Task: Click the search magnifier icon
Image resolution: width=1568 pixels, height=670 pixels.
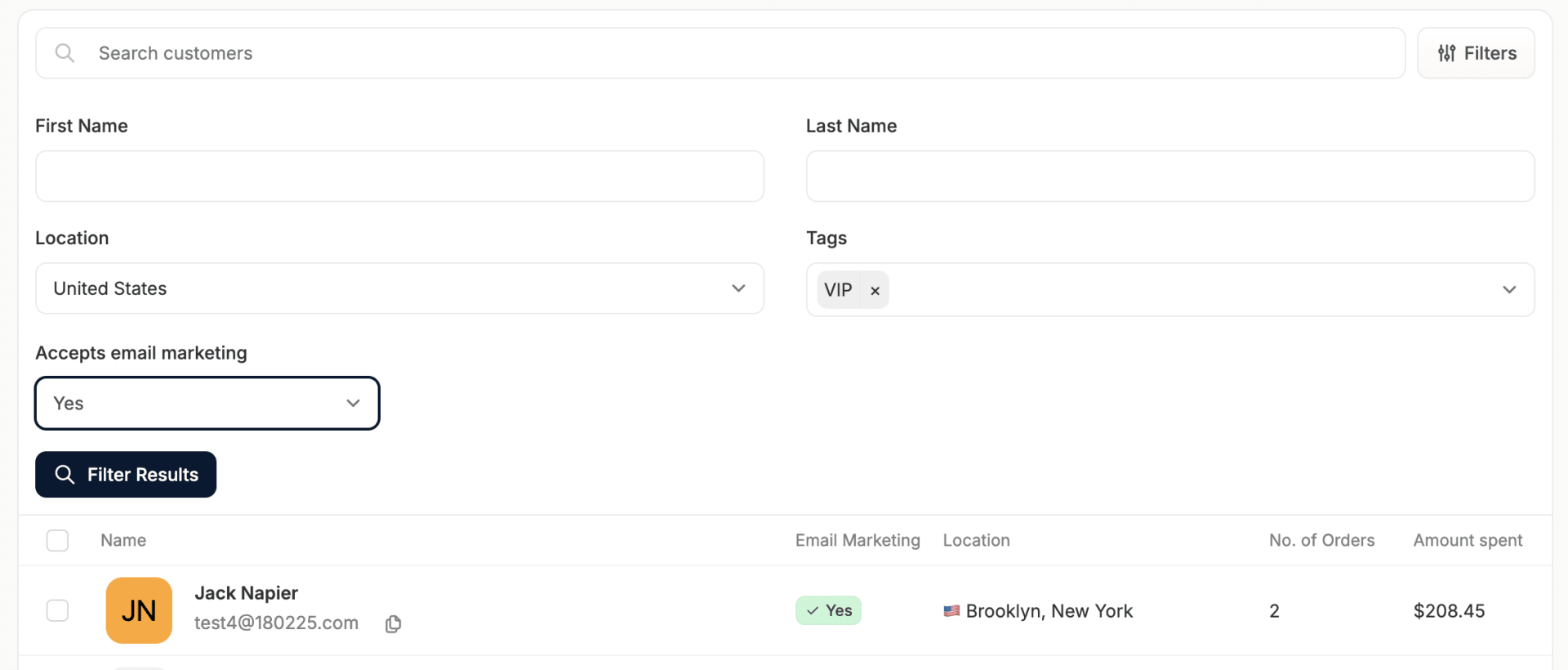Action: tap(65, 53)
